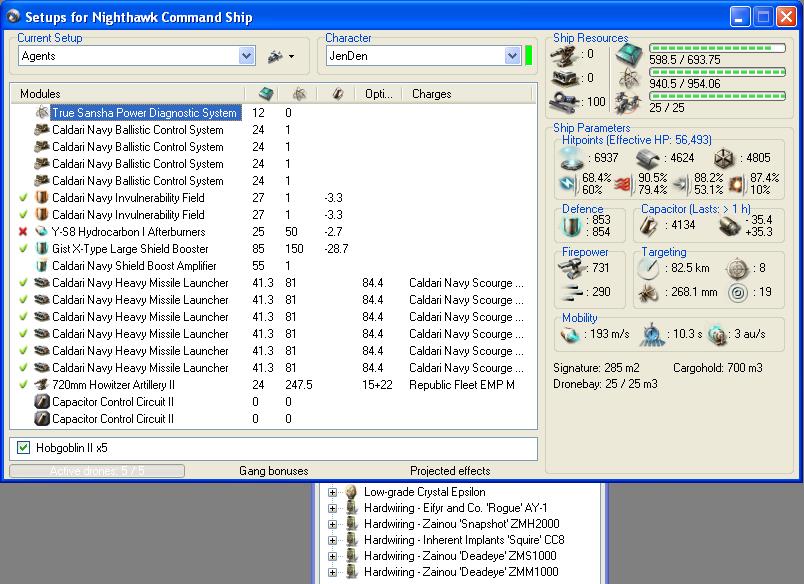Open Projected effects
The height and width of the screenshot is (584, 804).
click(x=450, y=471)
